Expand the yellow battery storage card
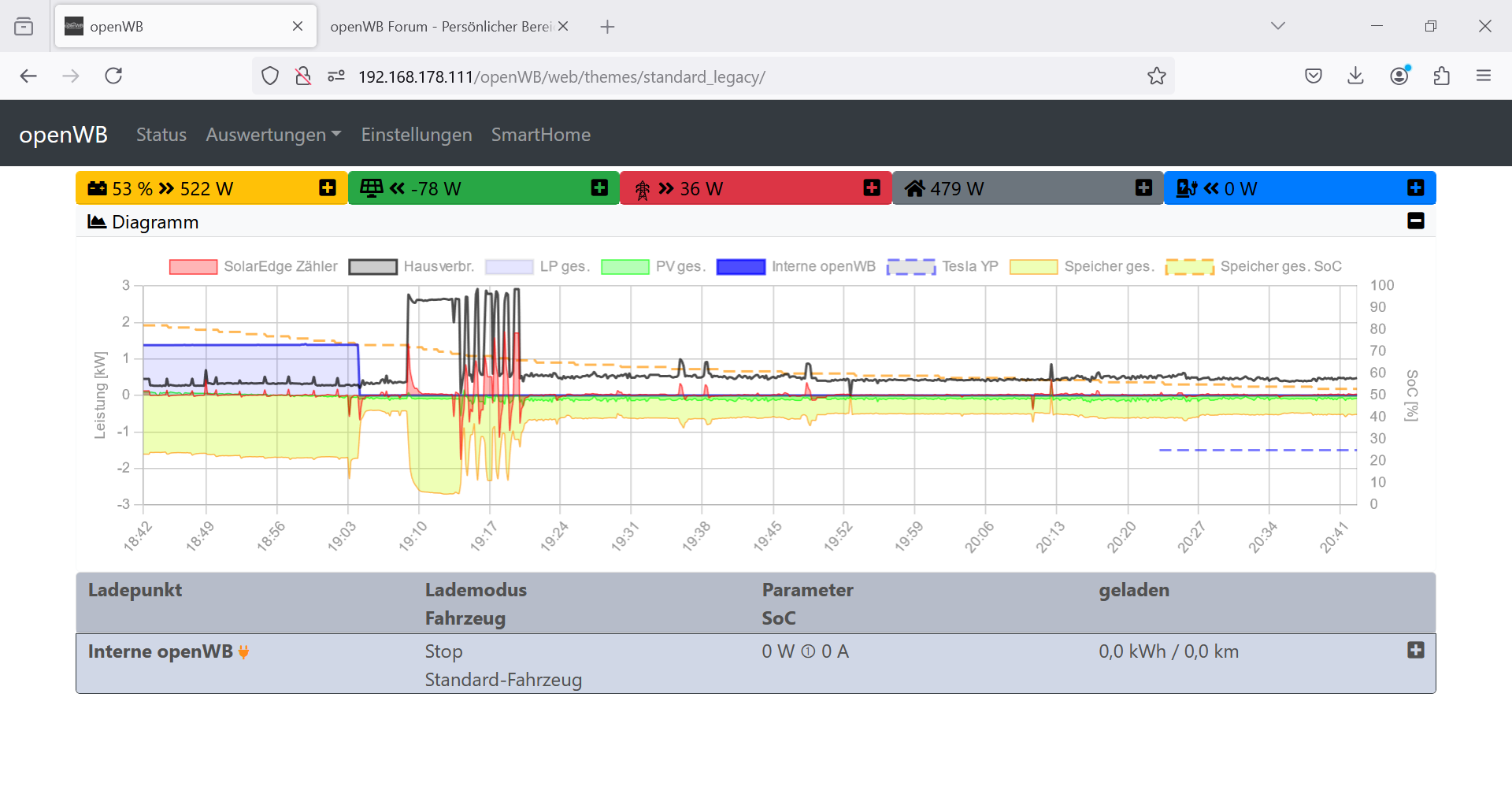Screen dimensions: 1512x794 click(x=328, y=187)
